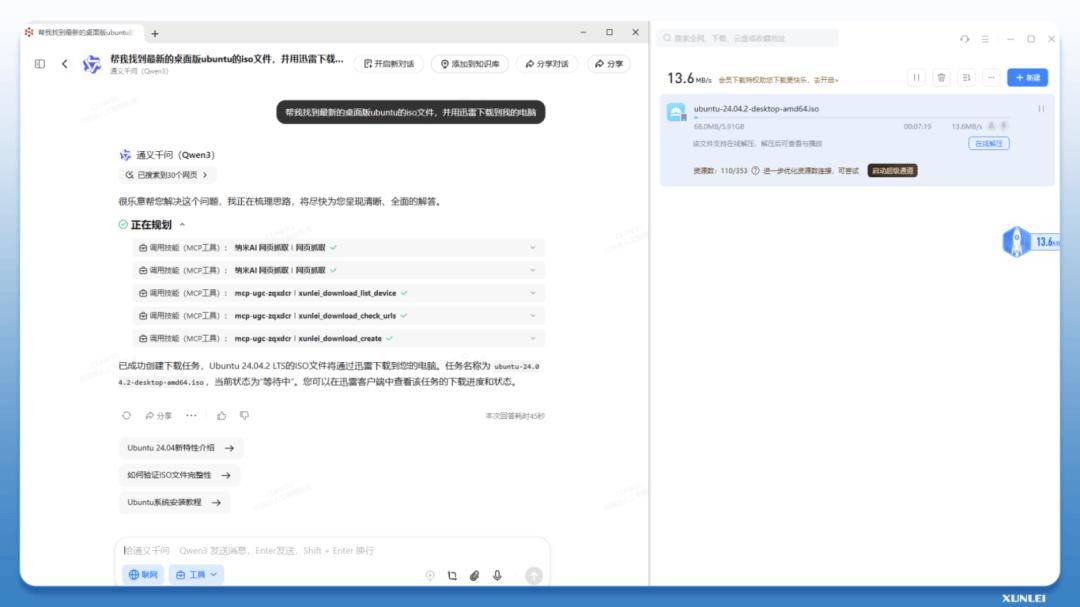The image size is (1080, 607).
Task: Click the ubuntu iso download progress bar
Action: point(851,118)
